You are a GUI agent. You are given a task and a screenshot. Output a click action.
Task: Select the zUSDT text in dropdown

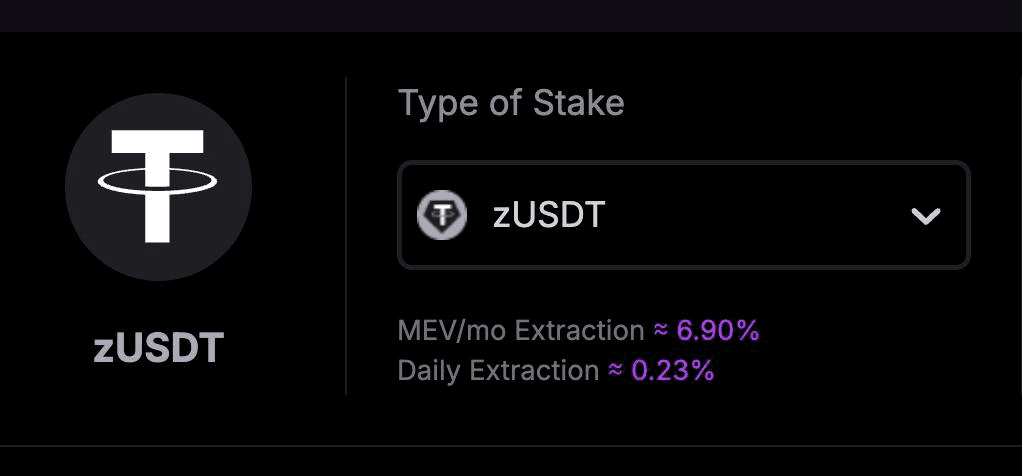click(x=549, y=215)
